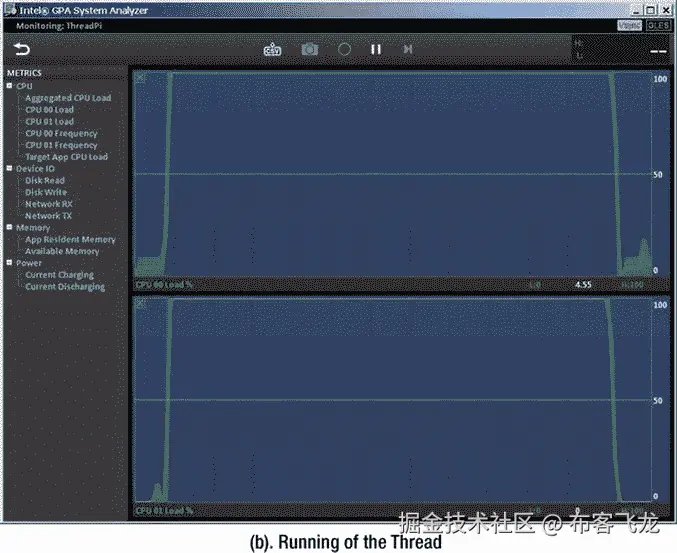The image size is (677, 553).
Task: Click the step-forward icon
Action: tap(408, 49)
